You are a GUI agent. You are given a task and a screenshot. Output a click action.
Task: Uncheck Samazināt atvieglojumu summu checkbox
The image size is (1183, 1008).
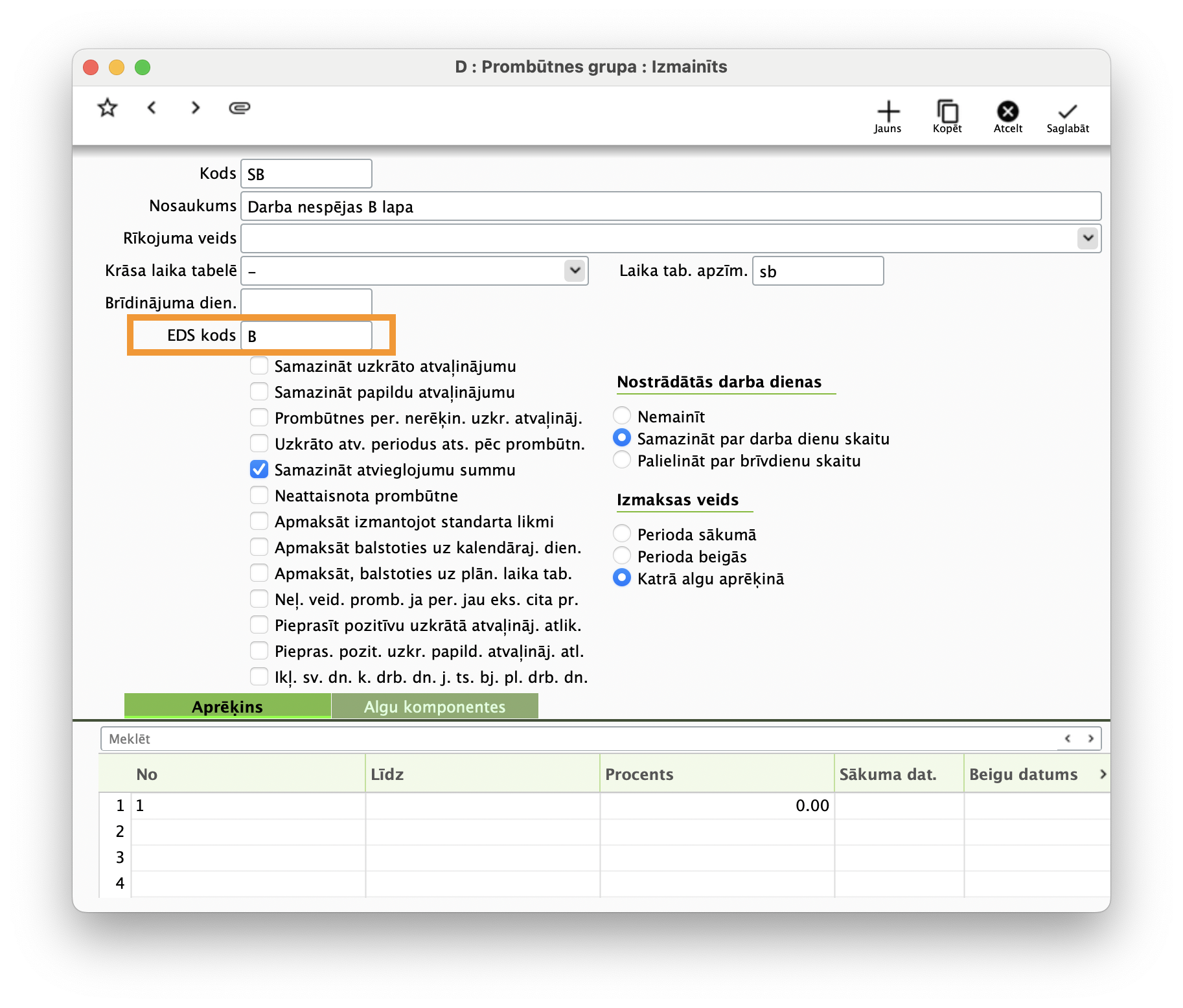(259, 470)
